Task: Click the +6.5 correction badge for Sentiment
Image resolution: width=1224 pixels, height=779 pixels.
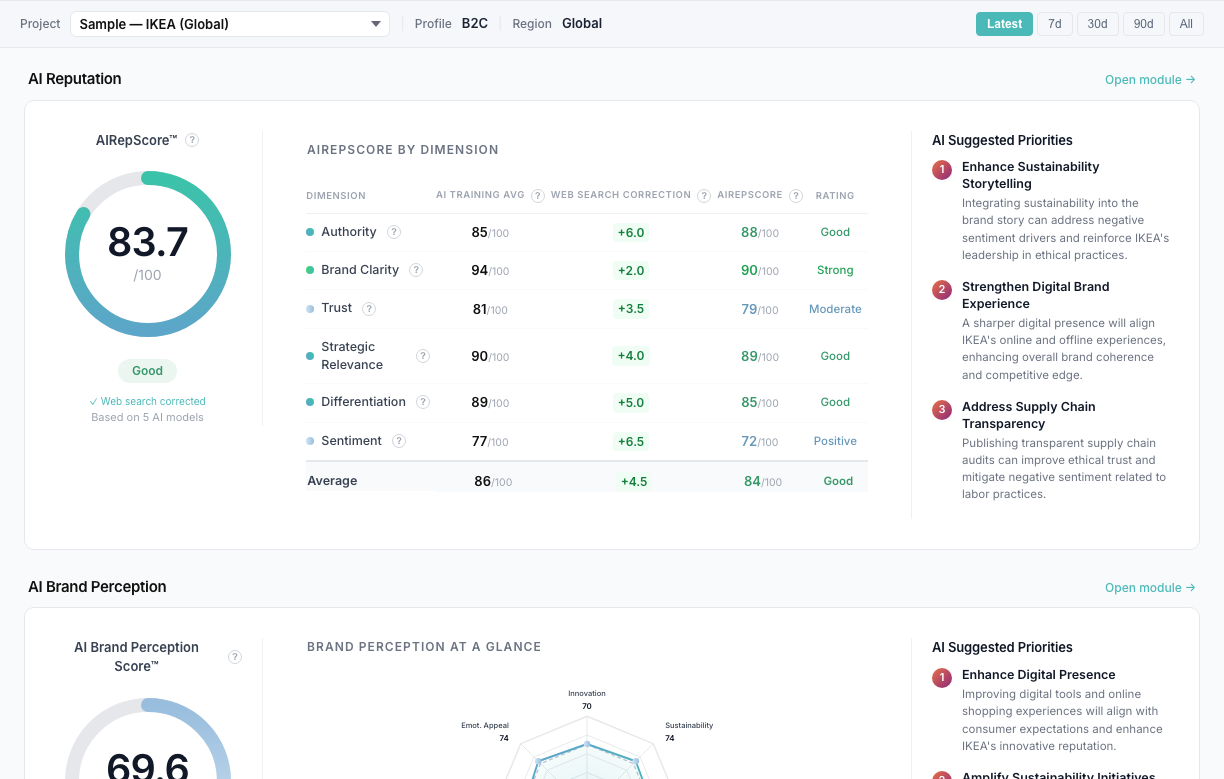Action: coord(631,442)
